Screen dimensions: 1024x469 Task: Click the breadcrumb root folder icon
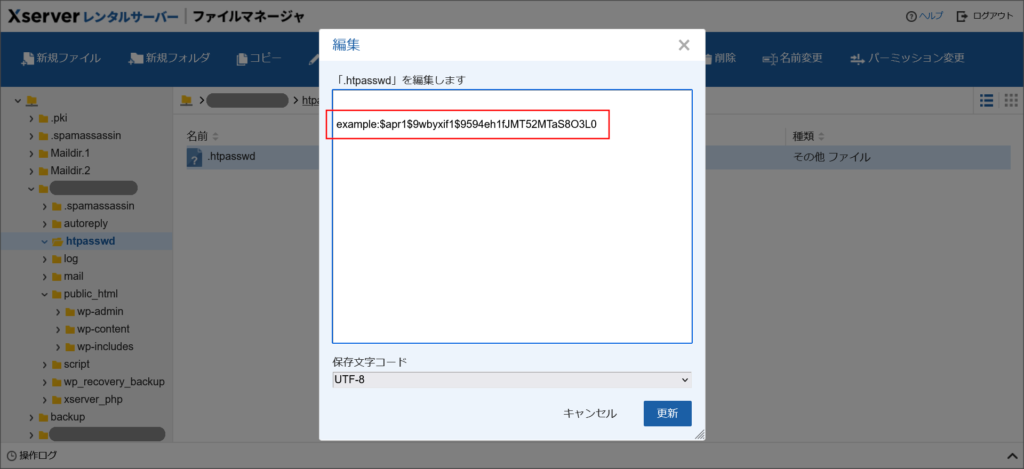[187, 100]
